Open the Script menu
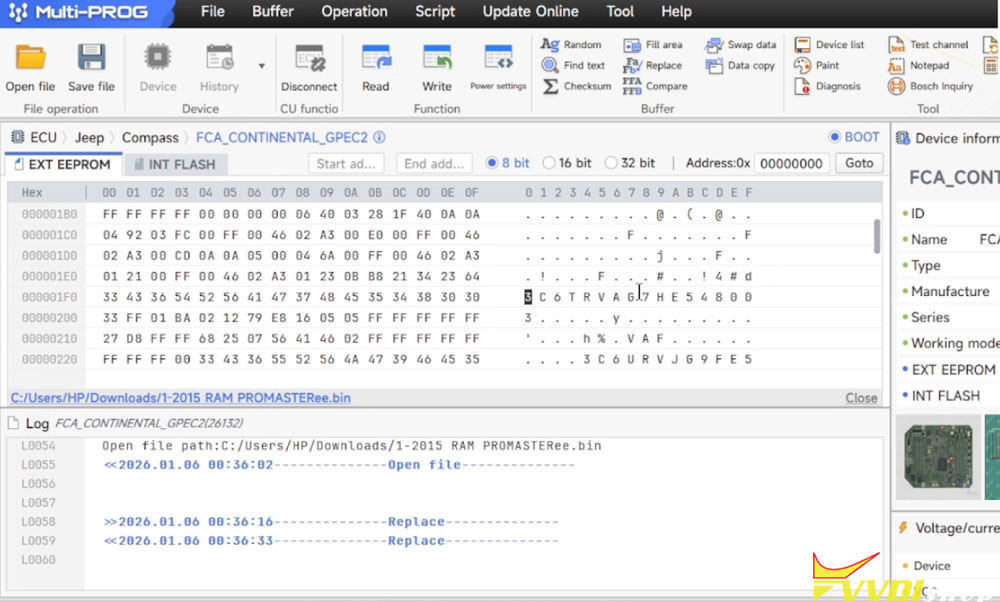This screenshot has height=602, width=1000. (435, 12)
